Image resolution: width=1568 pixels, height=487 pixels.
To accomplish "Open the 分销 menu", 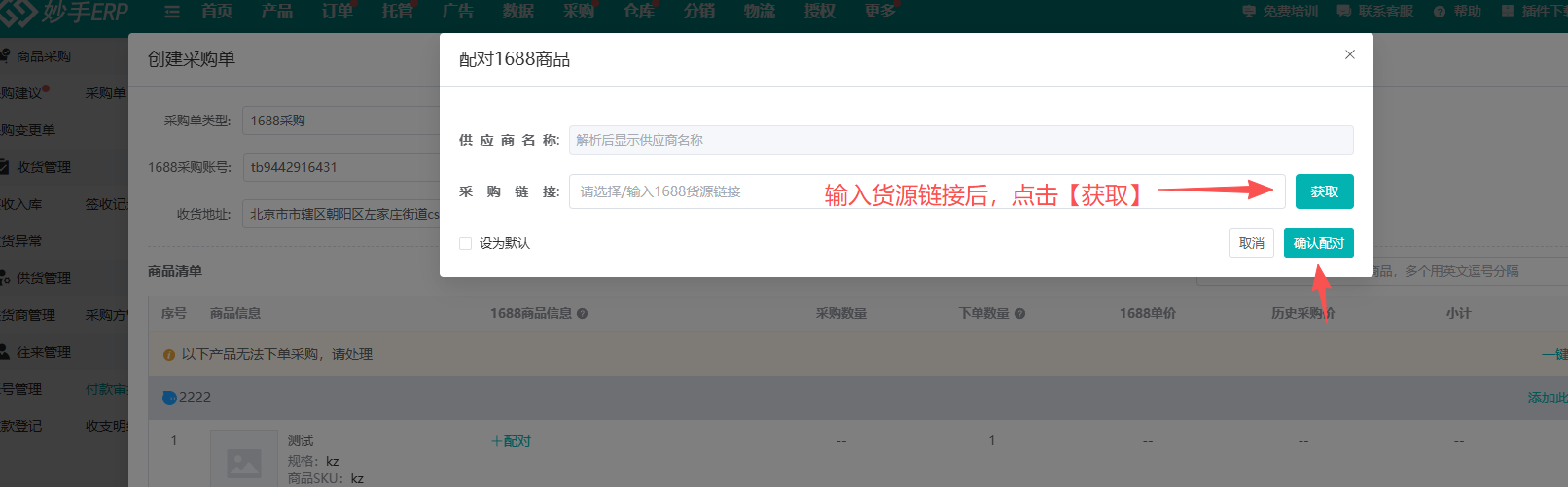I will (x=698, y=12).
